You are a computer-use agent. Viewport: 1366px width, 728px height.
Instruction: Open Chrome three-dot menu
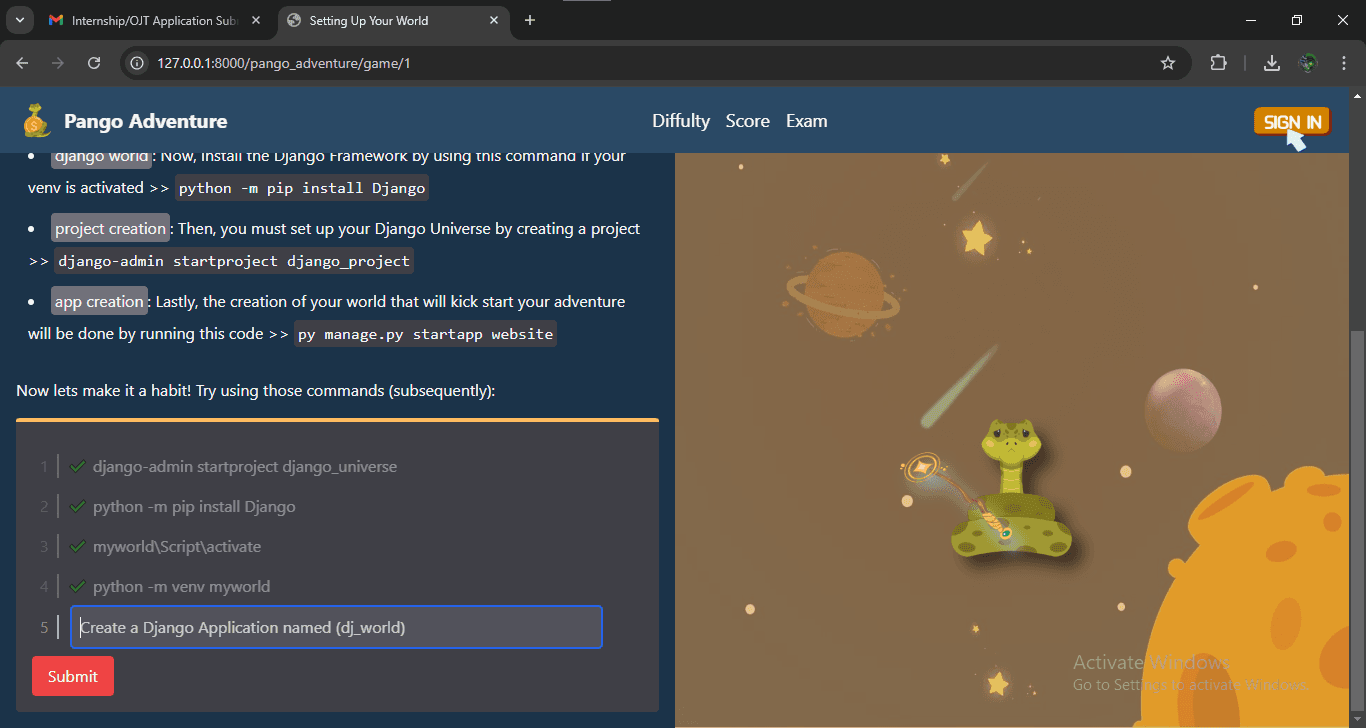1344,63
